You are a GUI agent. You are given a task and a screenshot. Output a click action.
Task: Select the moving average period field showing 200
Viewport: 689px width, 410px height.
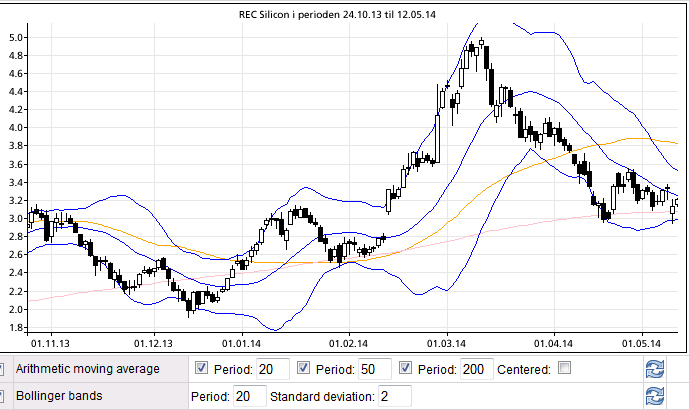(x=476, y=370)
